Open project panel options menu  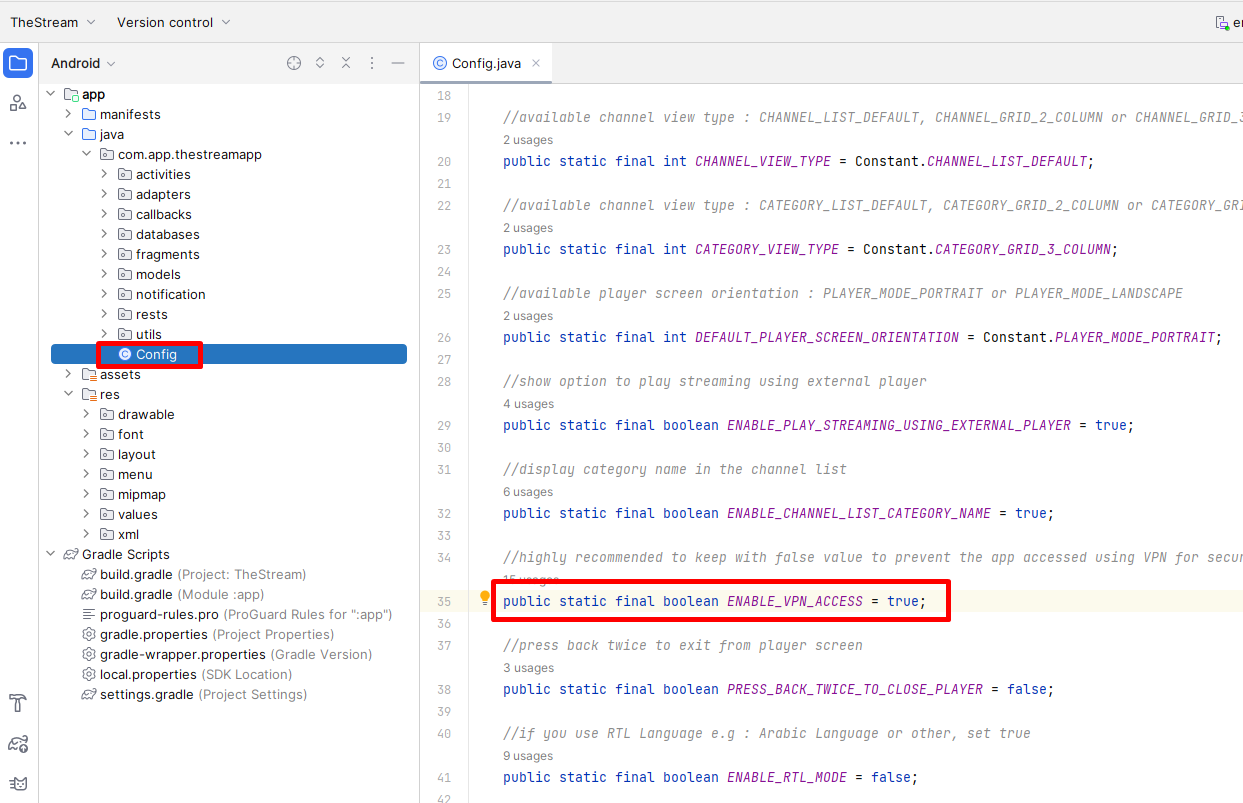coord(372,63)
